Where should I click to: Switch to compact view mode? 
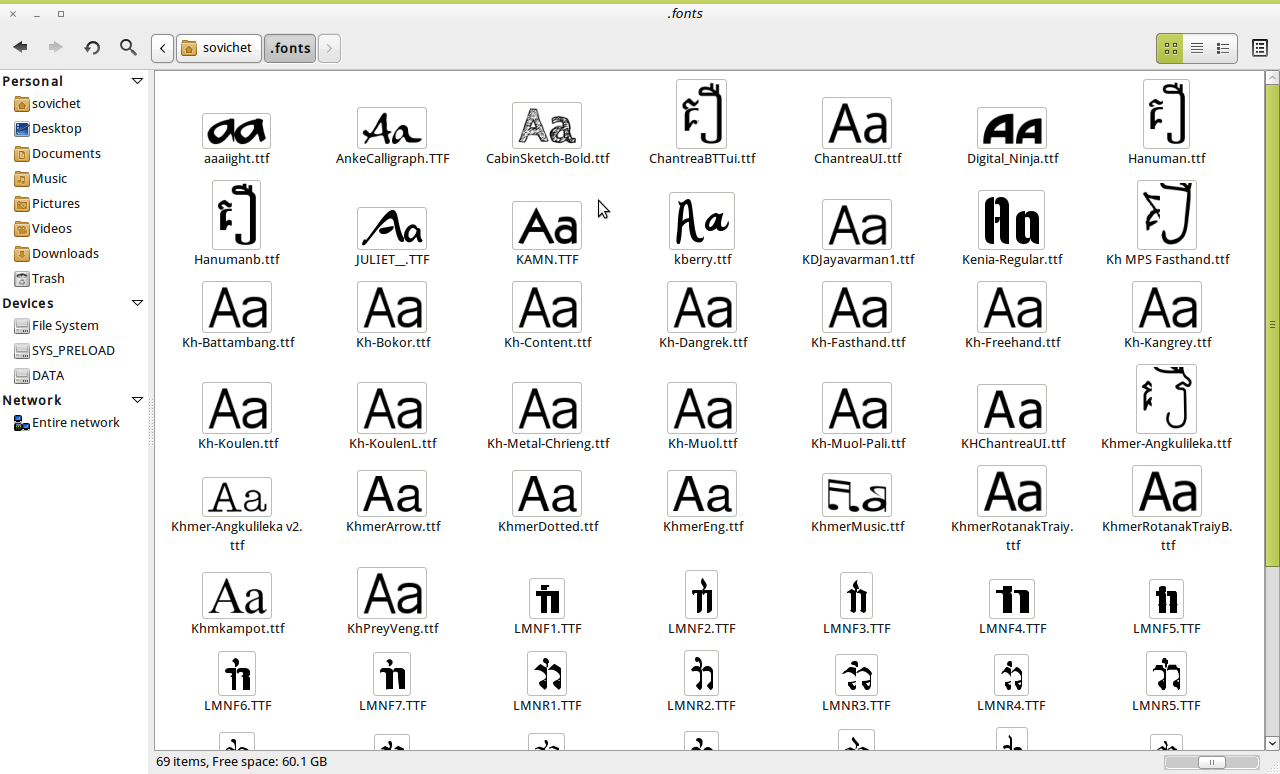point(1223,48)
